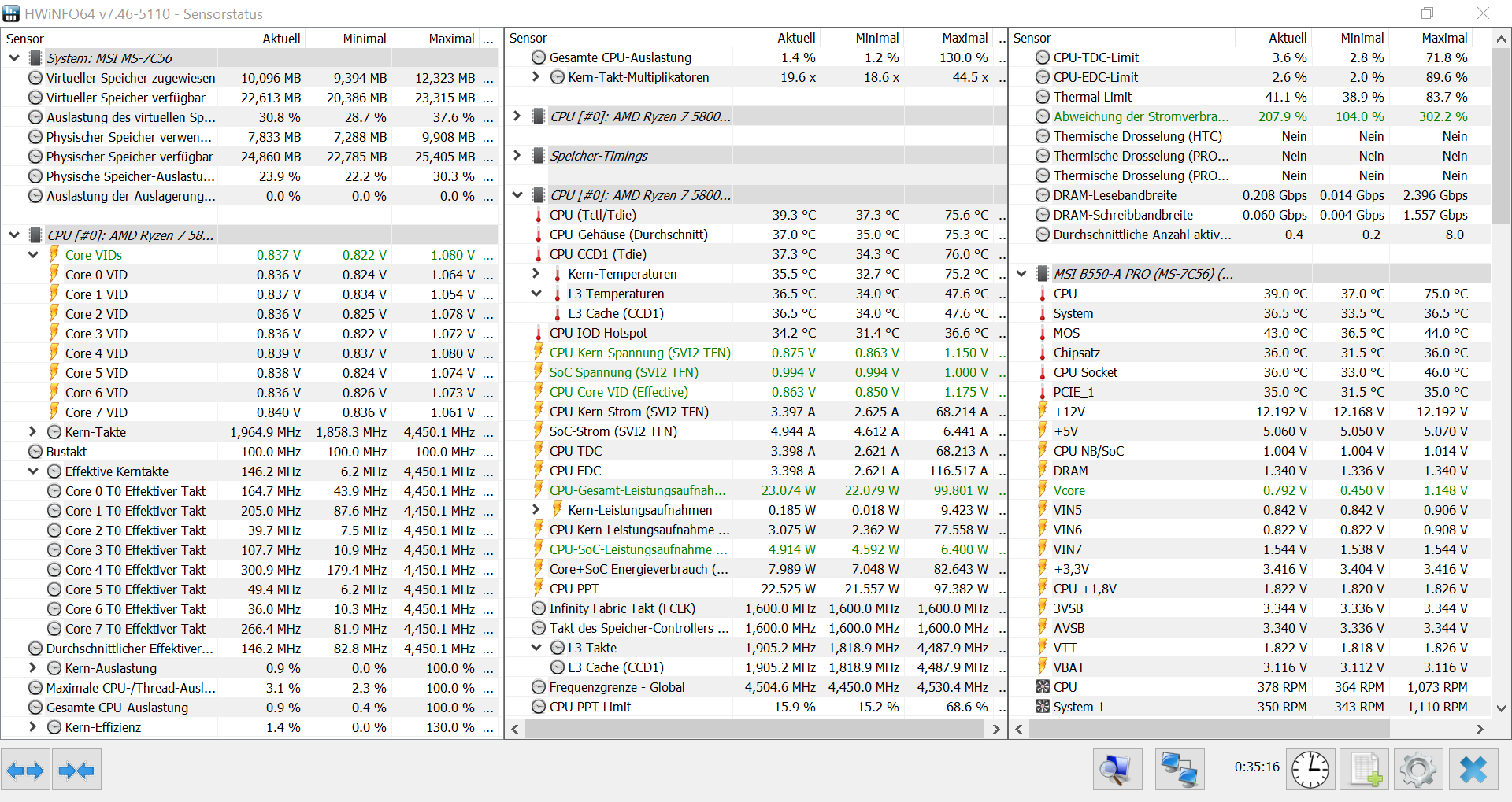Expand the Kern-Takt-Multiplikatoren node
This screenshot has width=1512, height=802.
(536, 77)
